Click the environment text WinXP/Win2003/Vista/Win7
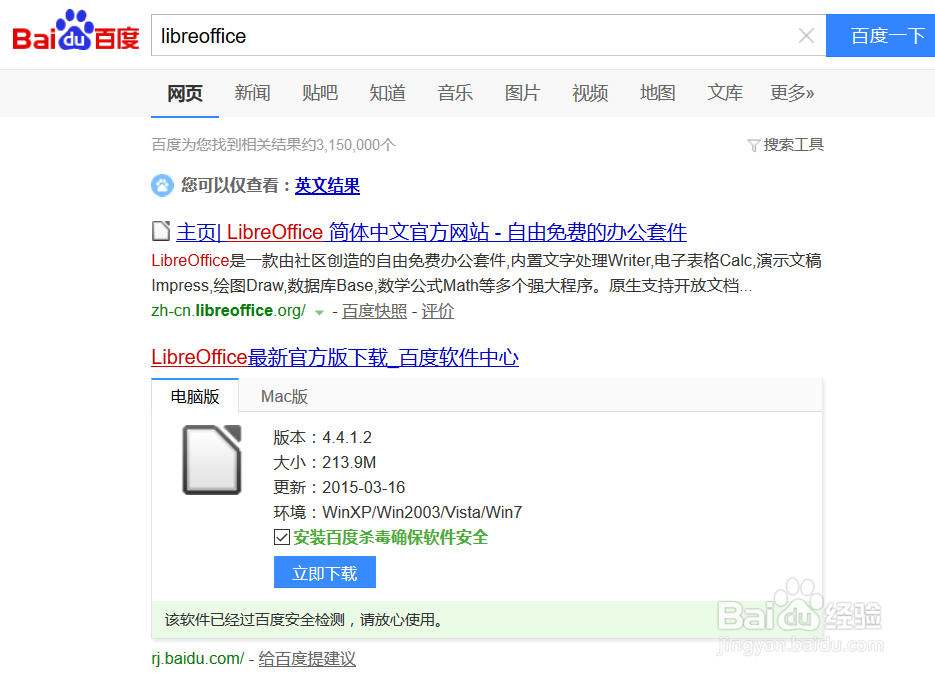Viewport: 935px width, 678px height. (x=422, y=513)
